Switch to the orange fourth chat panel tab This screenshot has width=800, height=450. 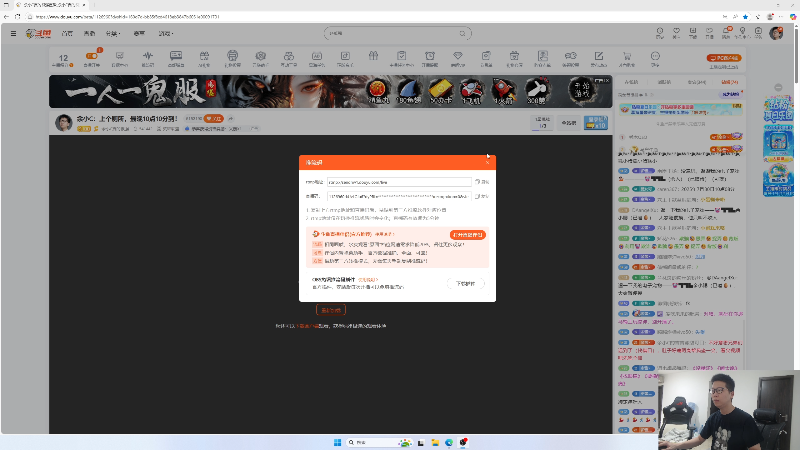coord(730,82)
